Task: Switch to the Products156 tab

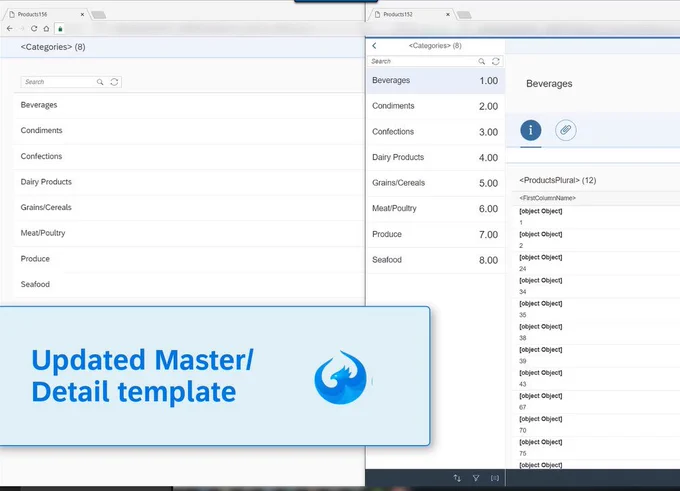Action: click(x=46, y=14)
